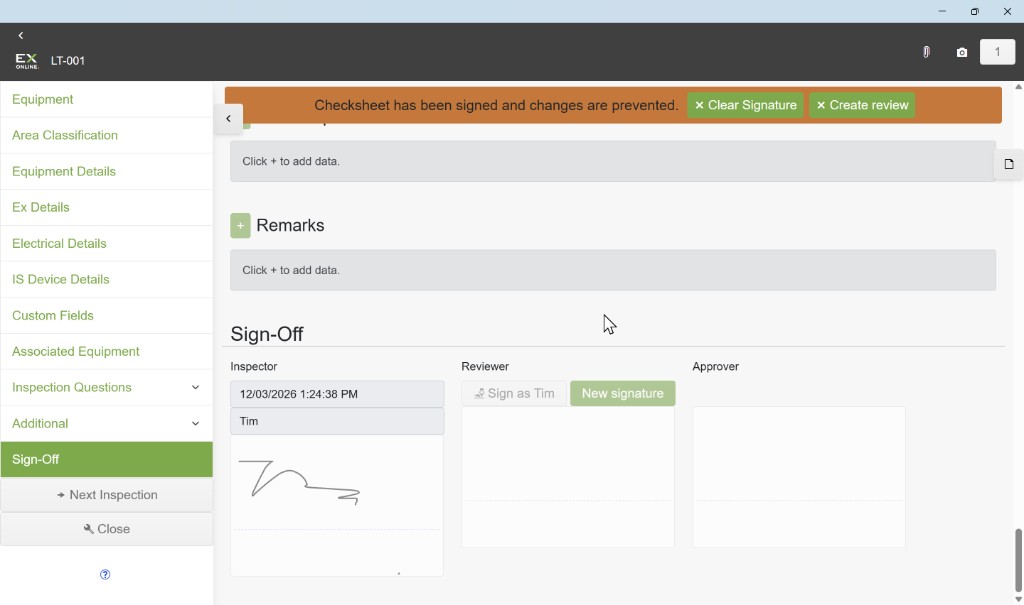Open the help question mark icon
The image size is (1024, 605).
[x=105, y=574]
